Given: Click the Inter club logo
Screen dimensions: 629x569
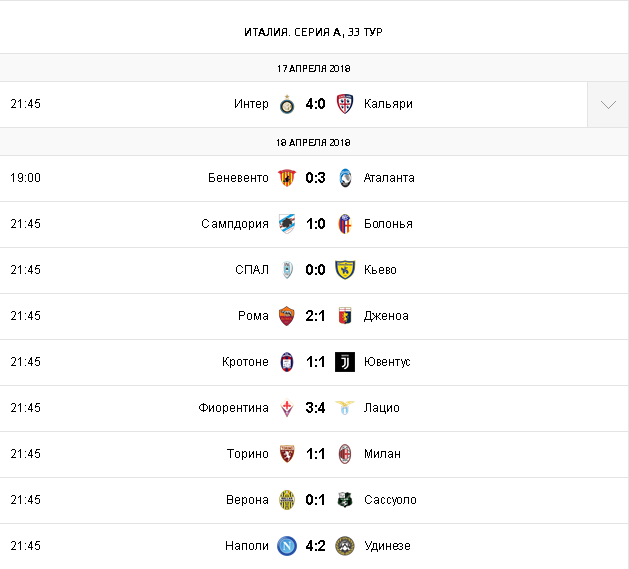Looking at the screenshot, I should coord(287,104).
